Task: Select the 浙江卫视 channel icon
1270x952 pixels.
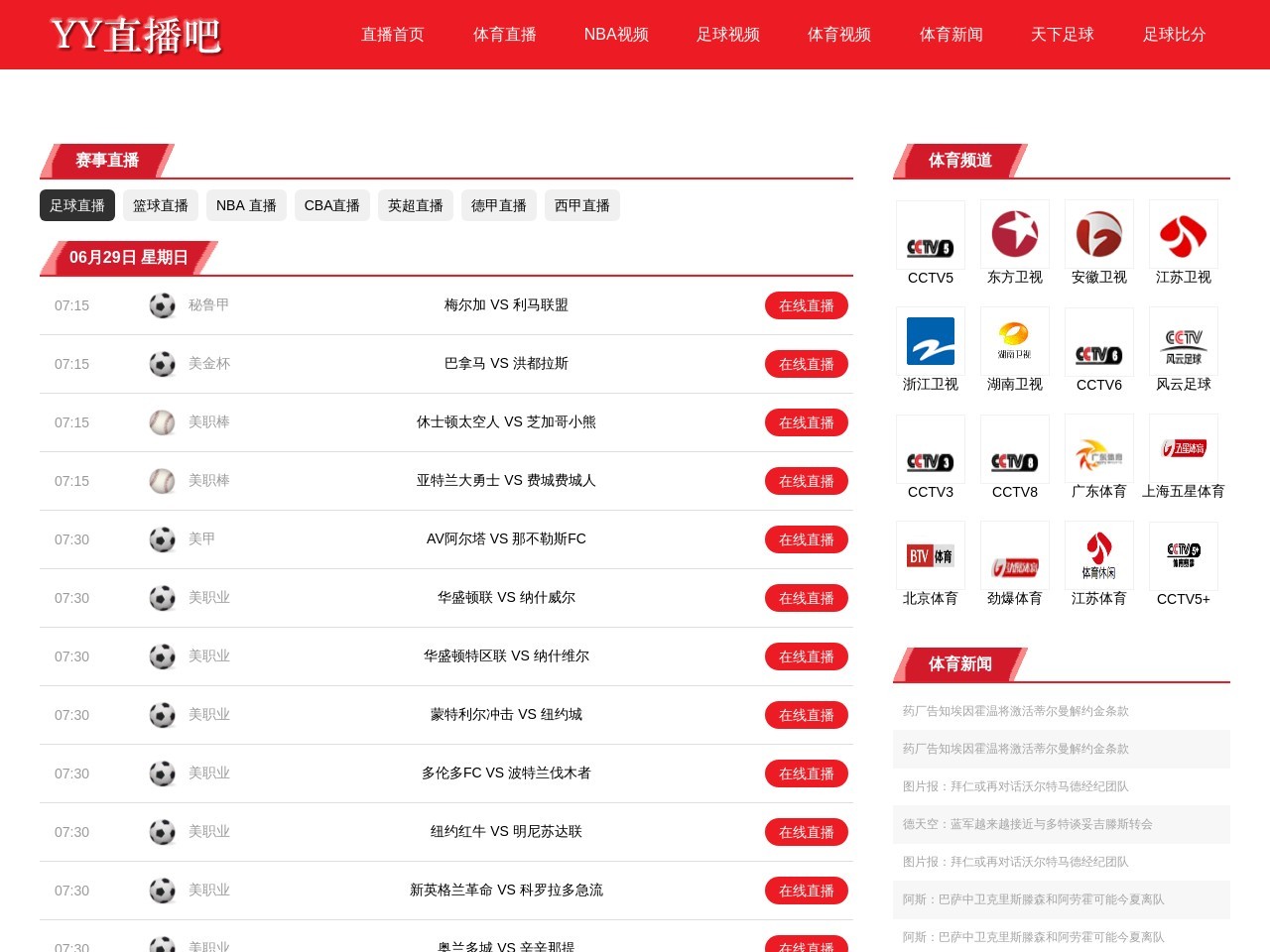Action: 930,341
